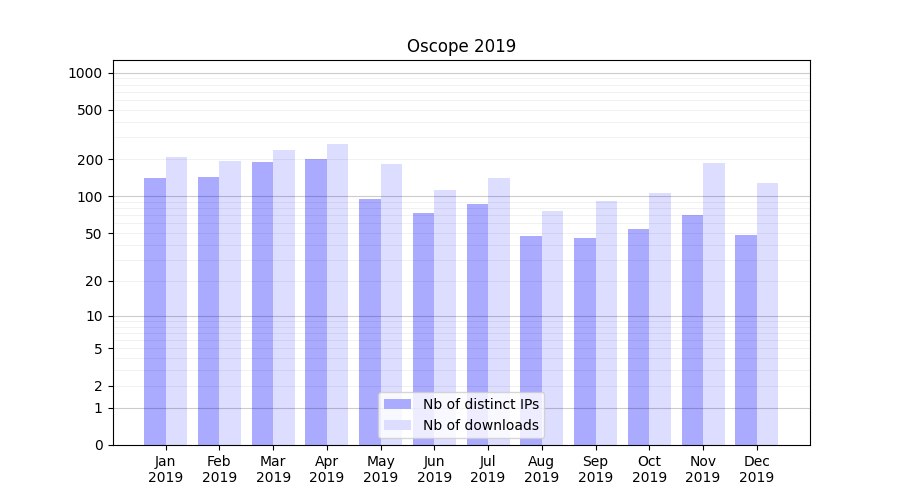Click the Jan 2019 distinct IPs bar
Image resolution: width=900 pixels, height=500 pixels.
(x=155, y=311)
